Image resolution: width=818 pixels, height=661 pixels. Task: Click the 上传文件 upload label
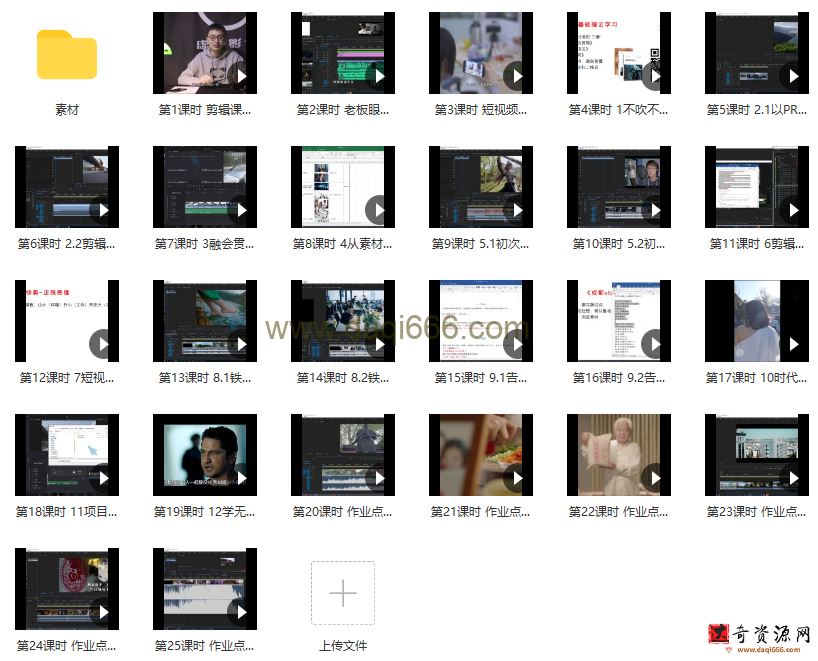pyautogui.click(x=343, y=646)
